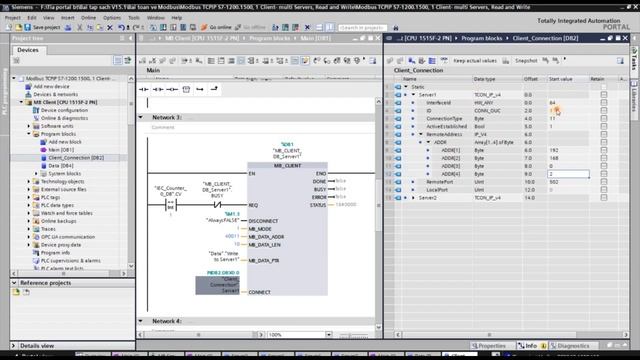The width and height of the screenshot is (640, 360).
Task: Click the Add new block icon
Action: click(x=44, y=142)
